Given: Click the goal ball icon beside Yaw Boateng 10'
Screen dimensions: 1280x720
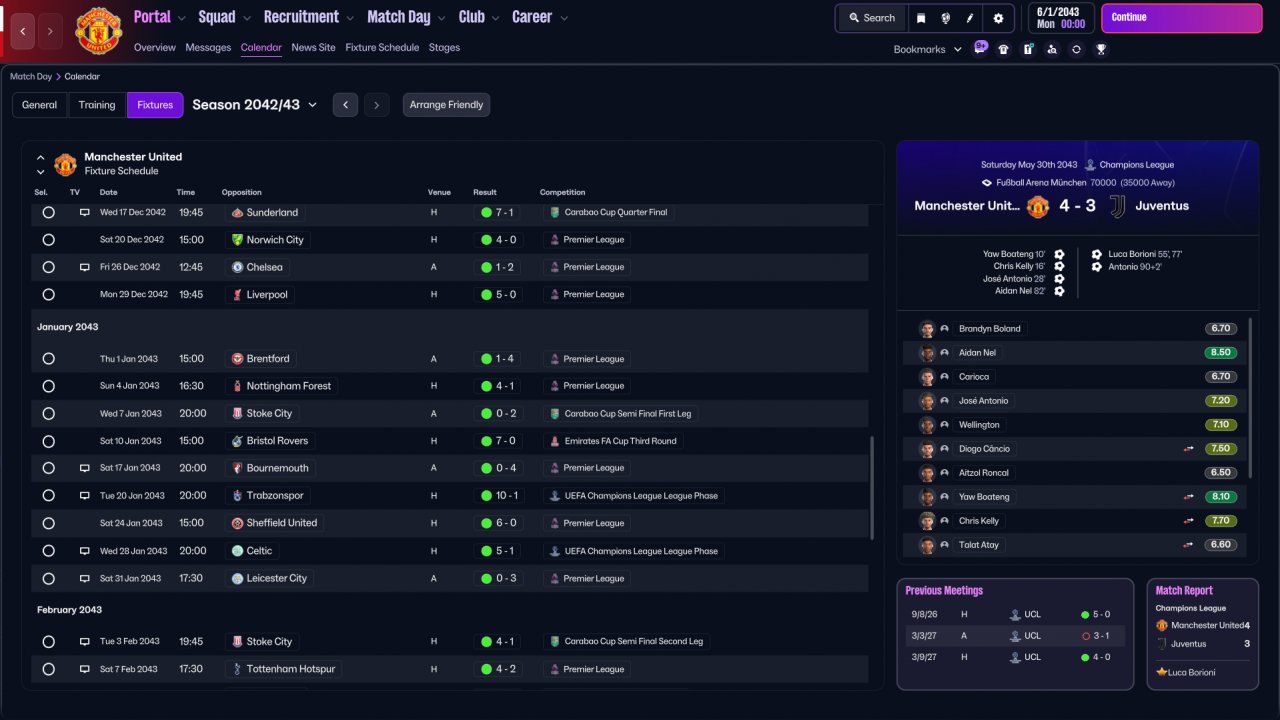Looking at the screenshot, I should 1059,254.
